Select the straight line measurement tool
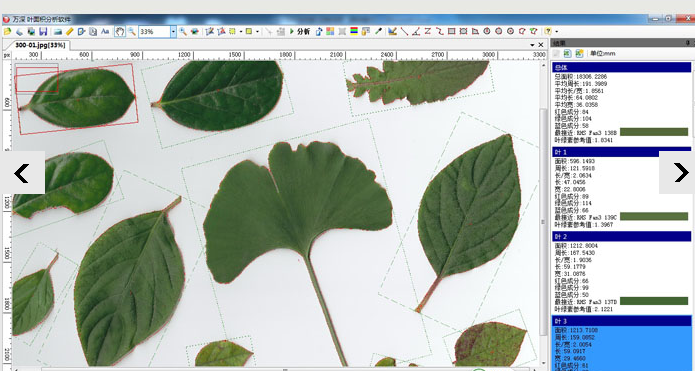 tap(404, 31)
